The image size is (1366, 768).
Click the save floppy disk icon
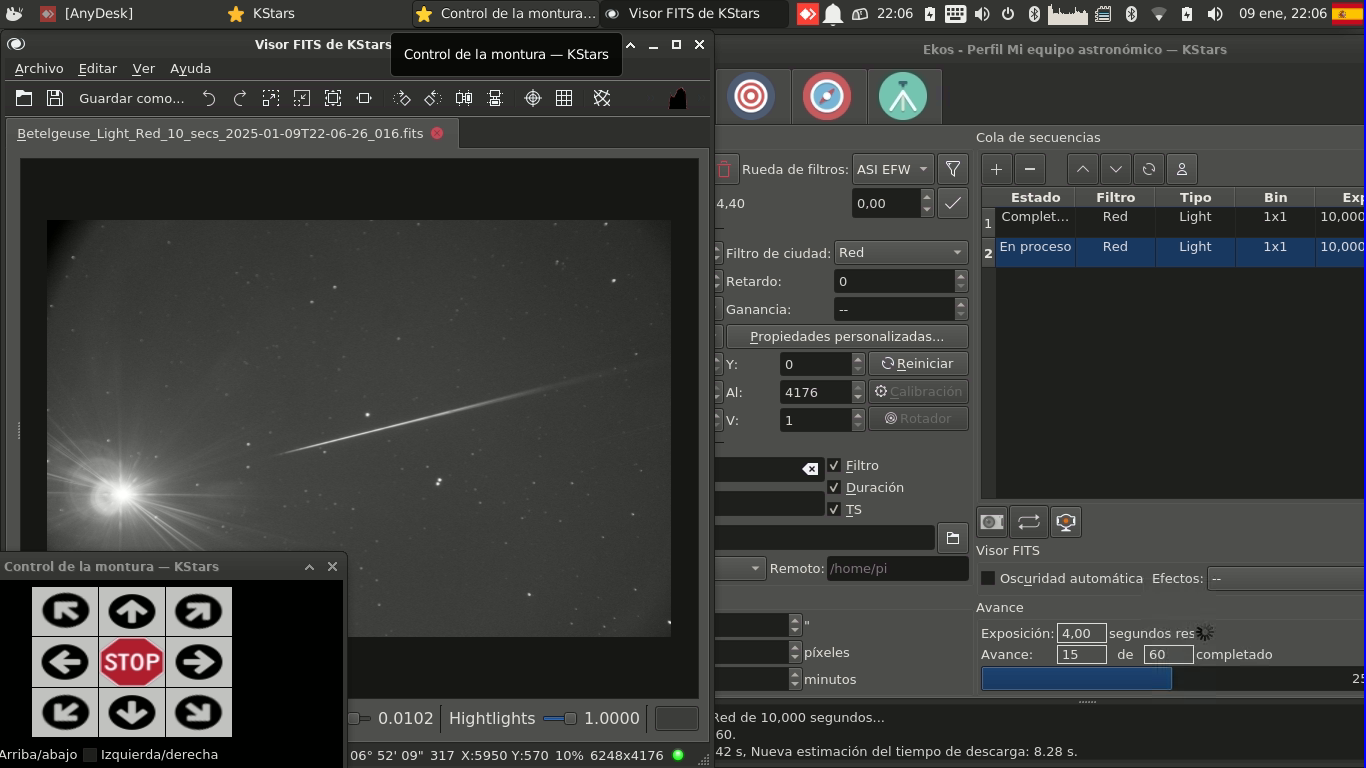55,98
